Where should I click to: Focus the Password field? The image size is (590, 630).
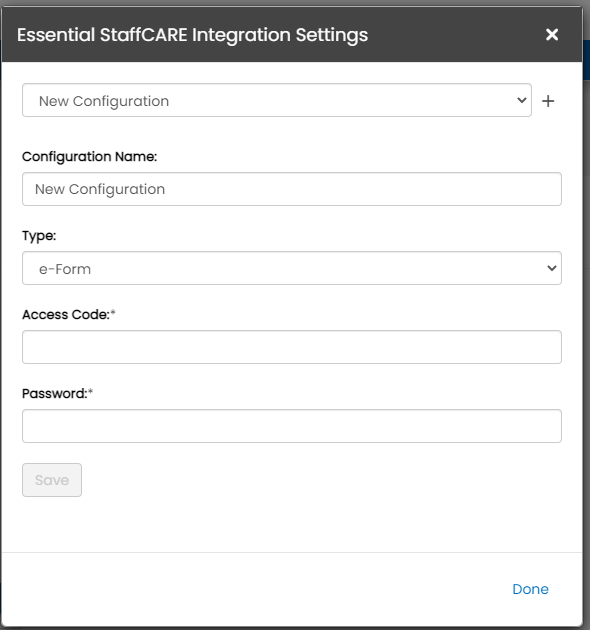tap(292, 426)
